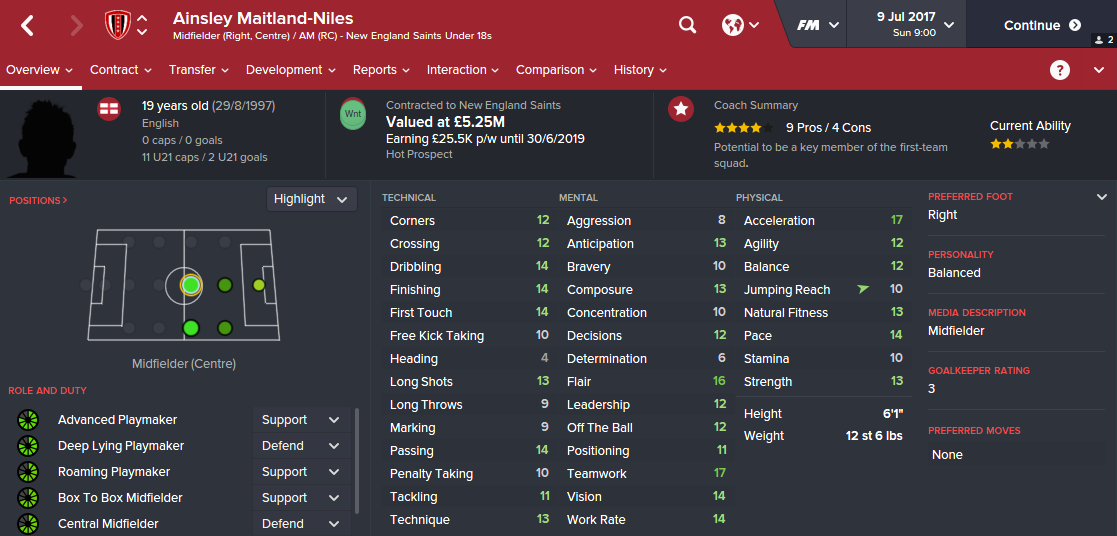Change Deep Lying Playmaker duty dropdown
The image size is (1117, 536).
pos(301,446)
